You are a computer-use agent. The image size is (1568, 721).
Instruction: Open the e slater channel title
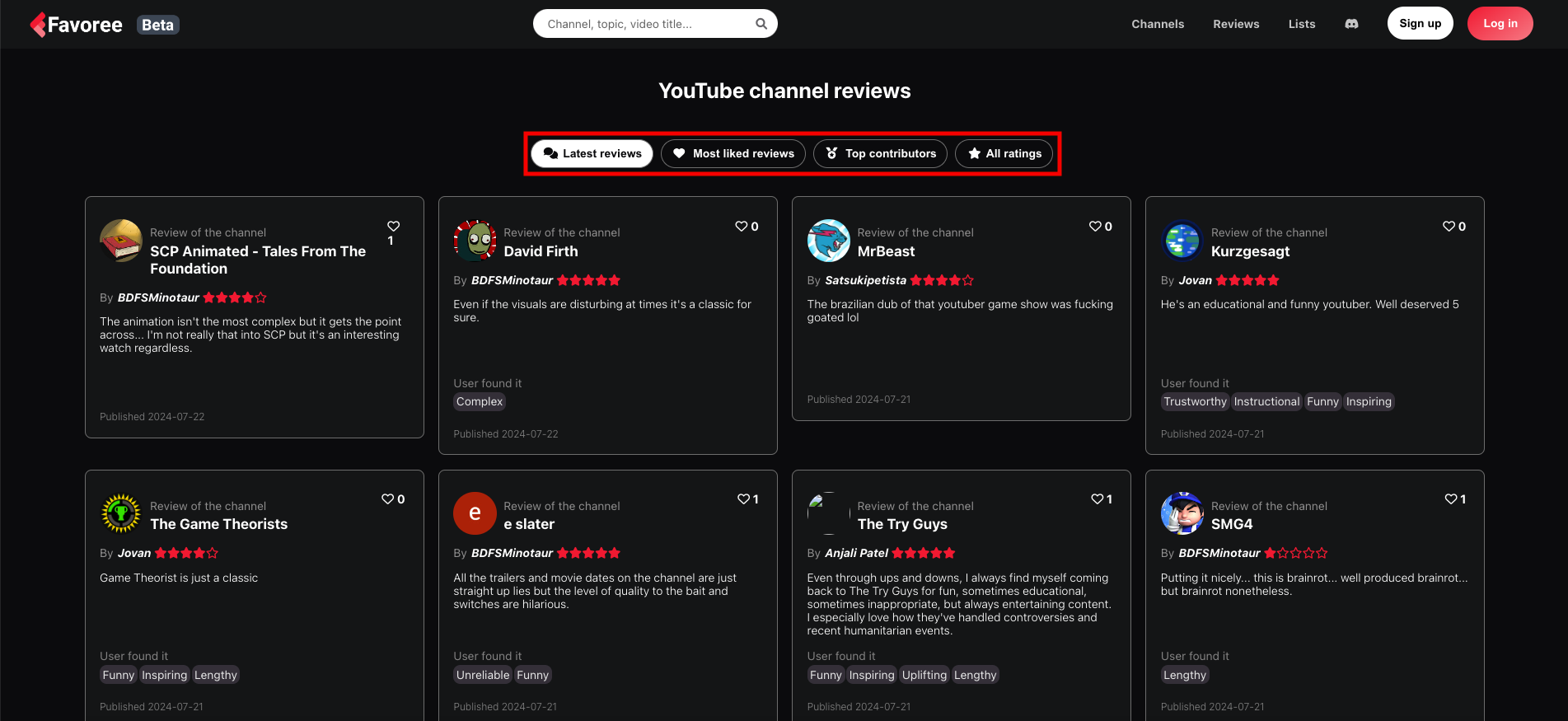(529, 524)
